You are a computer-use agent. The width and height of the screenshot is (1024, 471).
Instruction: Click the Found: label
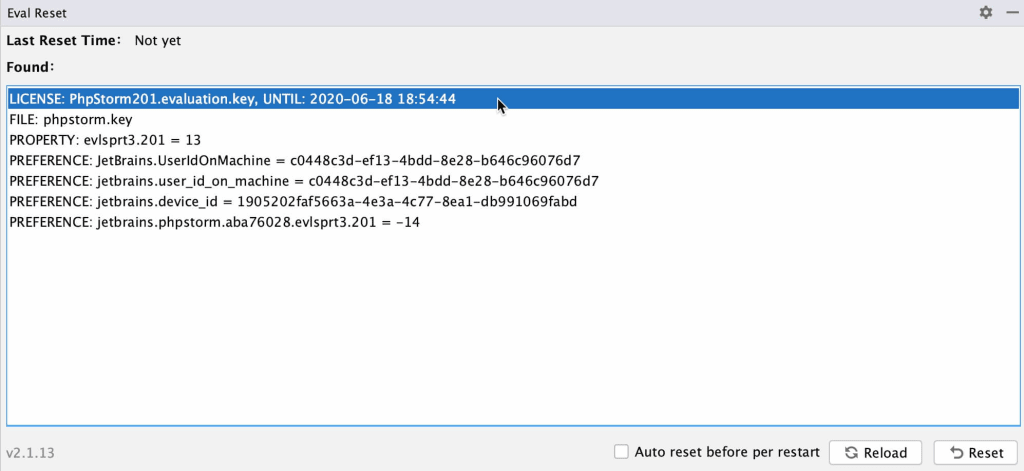point(31,67)
